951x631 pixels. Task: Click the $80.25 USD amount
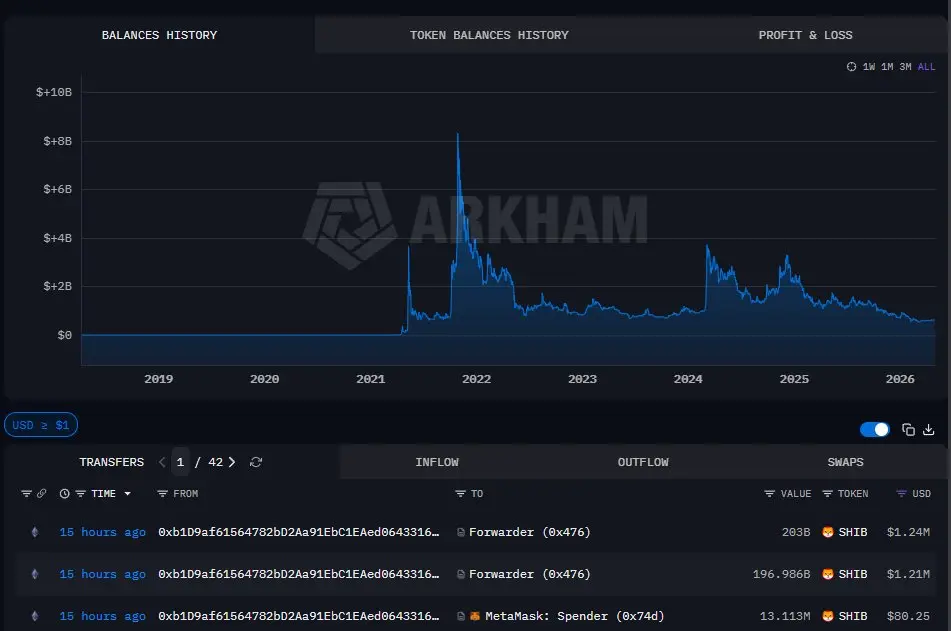(x=908, y=616)
